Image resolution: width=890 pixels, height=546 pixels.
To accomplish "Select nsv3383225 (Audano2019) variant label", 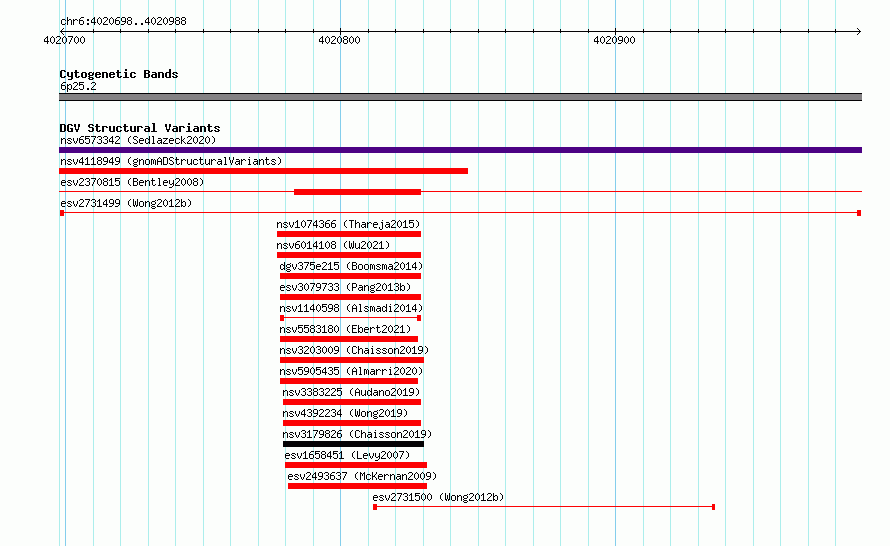I will coord(351,392).
